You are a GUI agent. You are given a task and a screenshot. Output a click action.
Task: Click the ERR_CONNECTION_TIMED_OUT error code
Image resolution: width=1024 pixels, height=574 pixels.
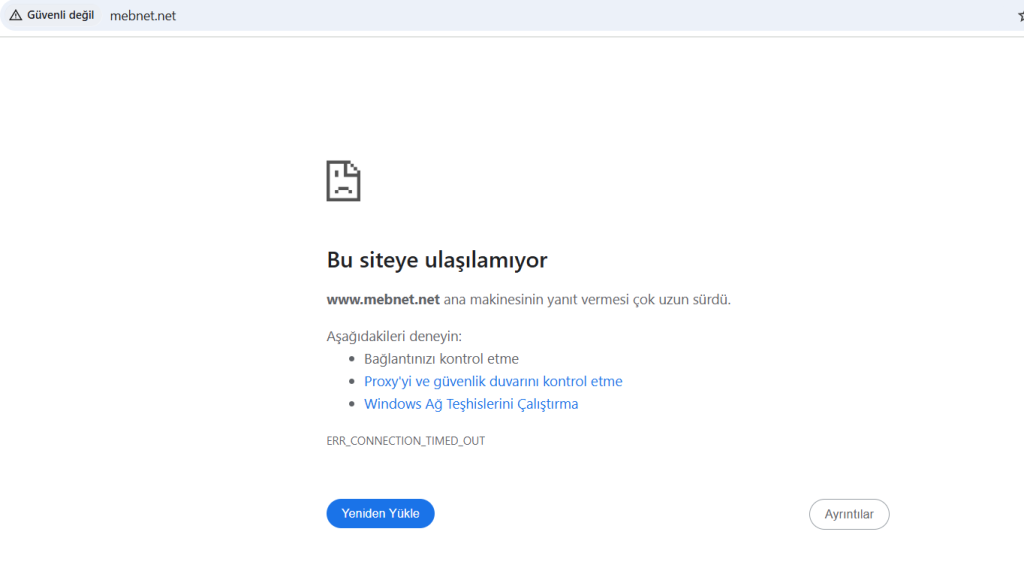pos(405,440)
